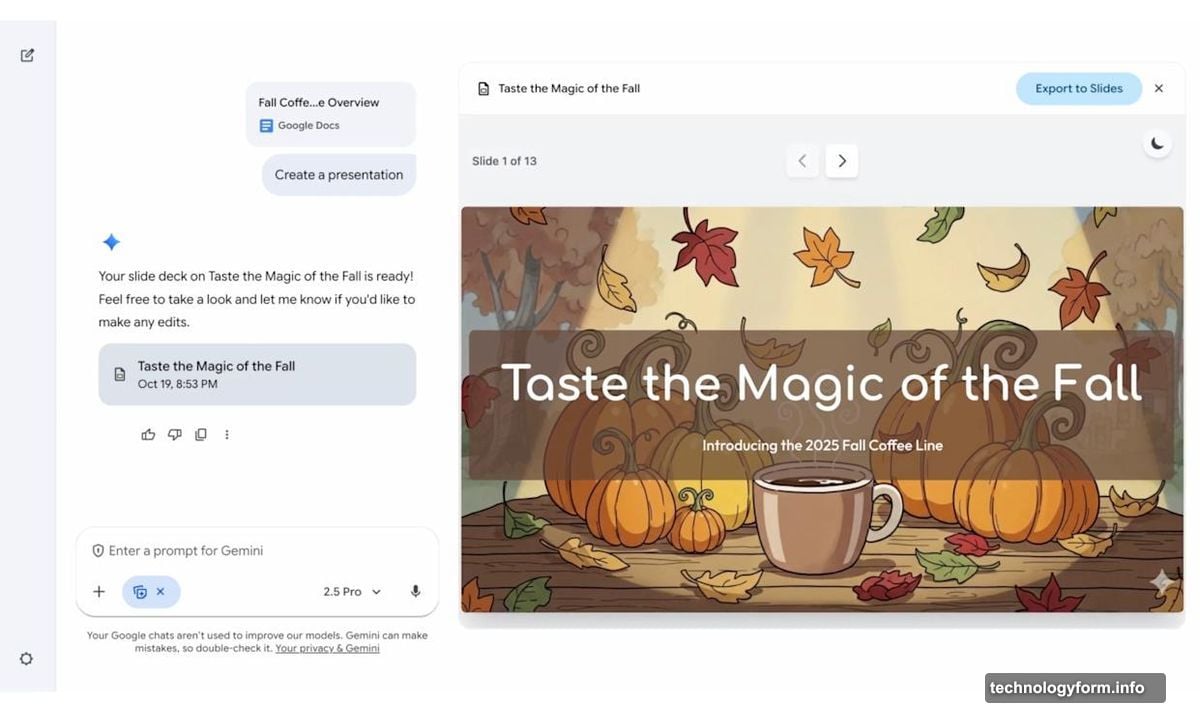The width and height of the screenshot is (1200, 713).
Task: Click the Gemini sparkle icon above the response
Action: pyautogui.click(x=111, y=242)
